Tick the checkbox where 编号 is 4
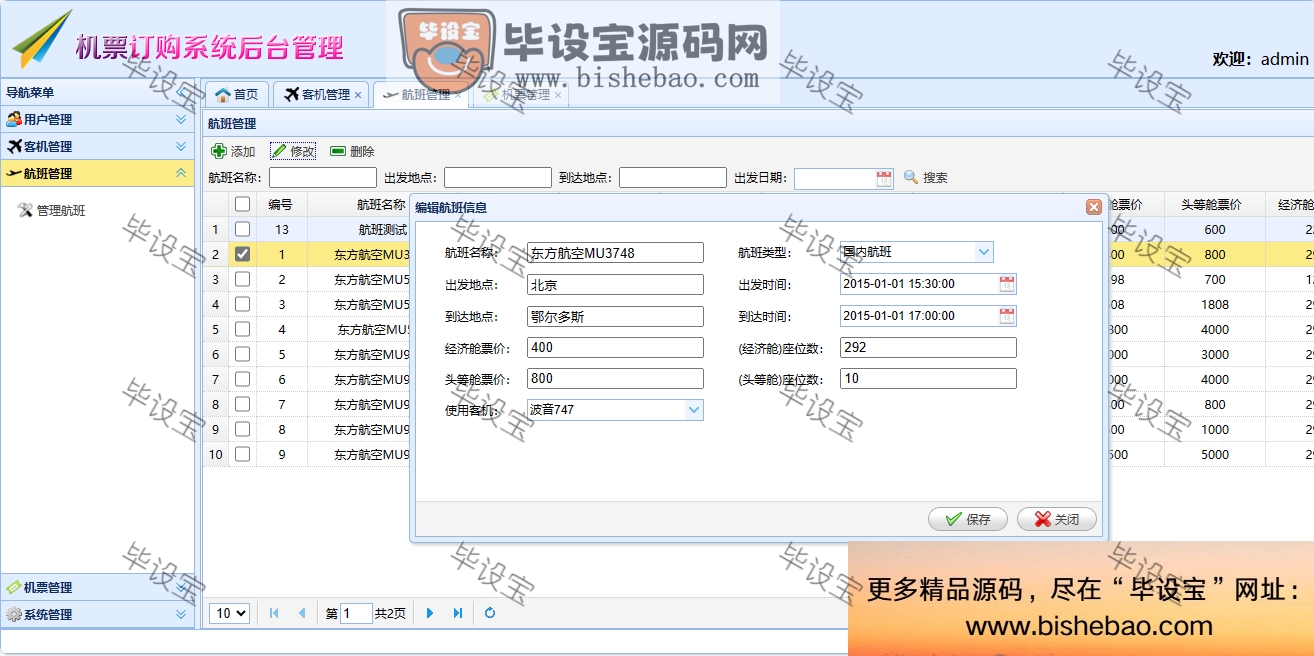Image resolution: width=1314 pixels, height=656 pixels. [242, 329]
